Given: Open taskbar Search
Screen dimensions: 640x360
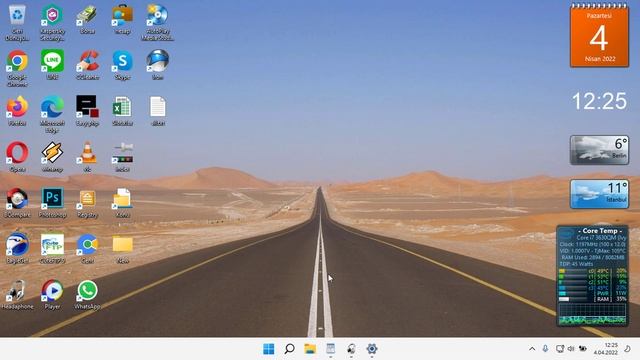Looking at the screenshot, I should 289,349.
